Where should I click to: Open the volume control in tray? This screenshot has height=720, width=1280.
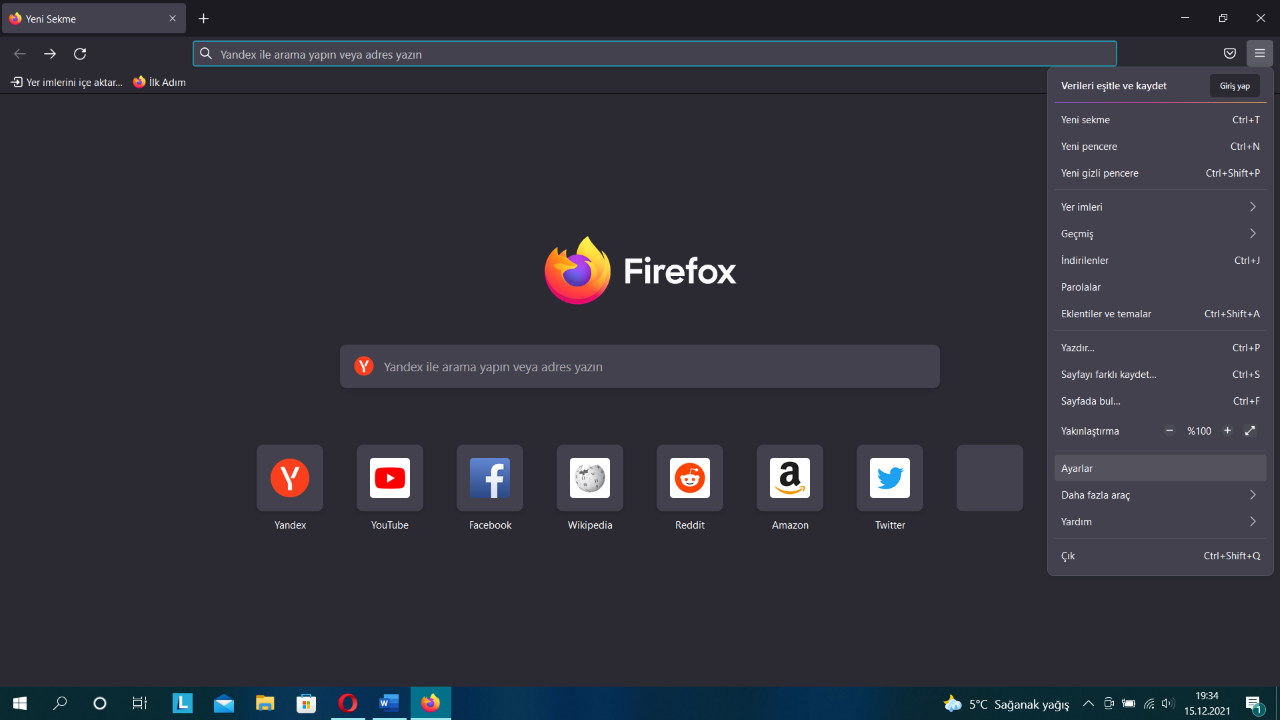click(1168, 704)
